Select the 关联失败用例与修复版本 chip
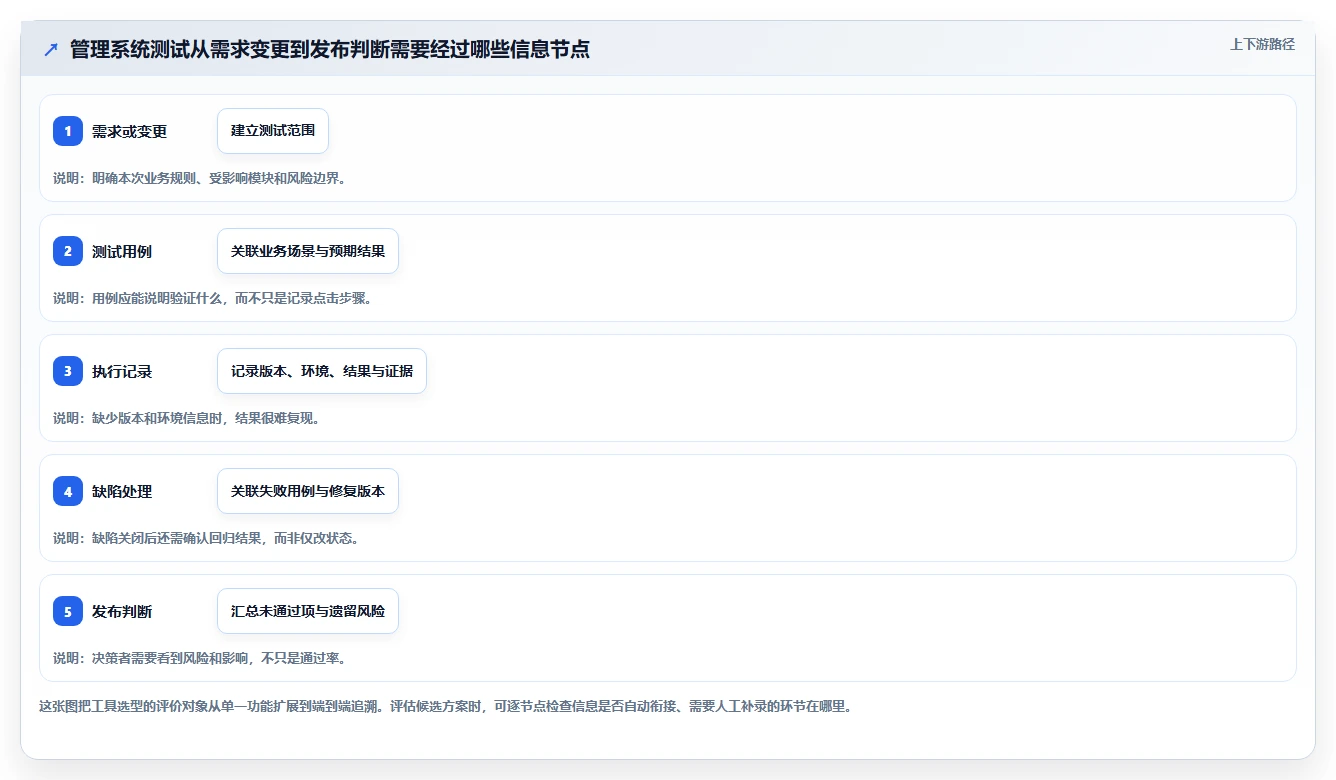The width and height of the screenshot is (1336, 780). [308, 491]
